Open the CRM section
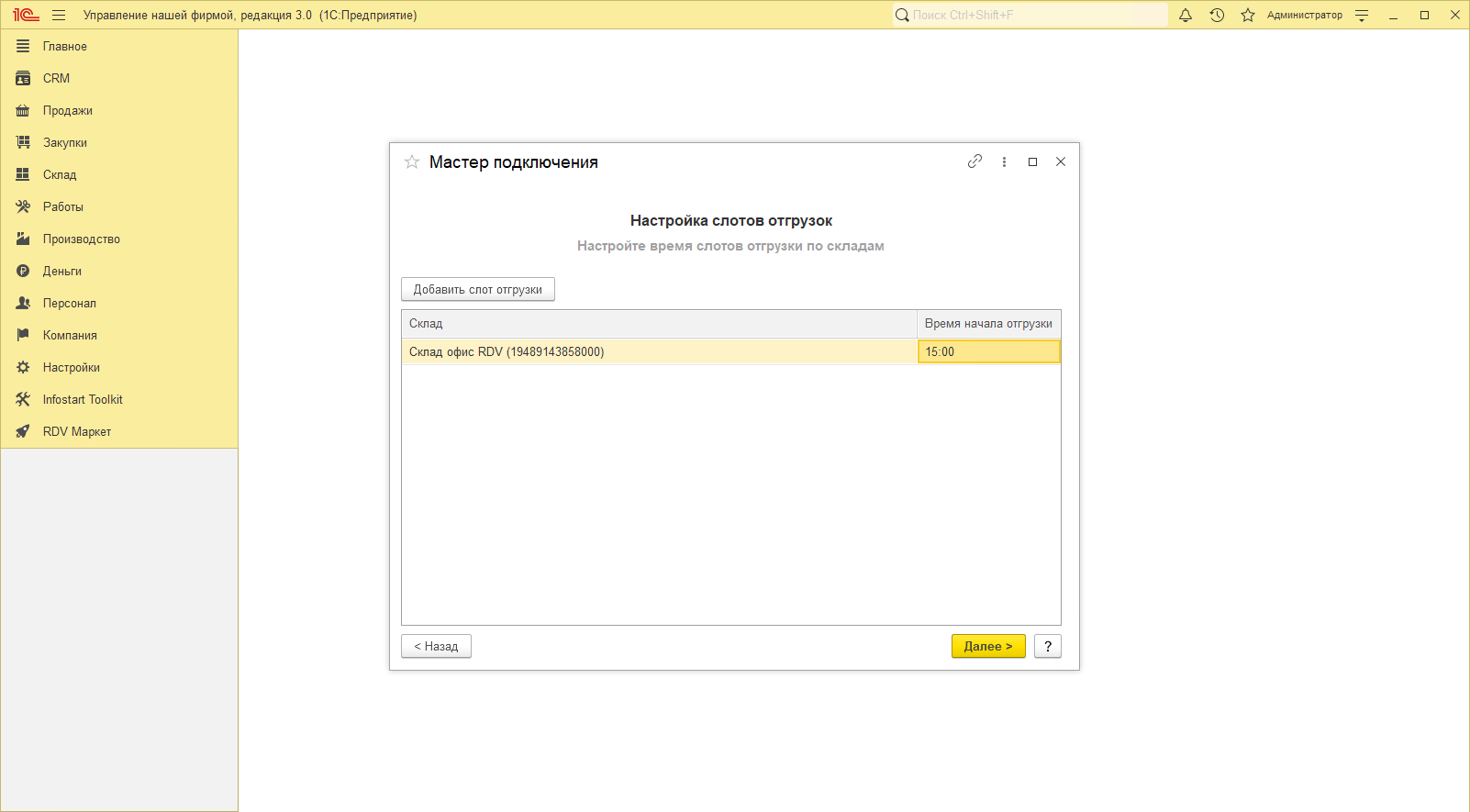 119,78
